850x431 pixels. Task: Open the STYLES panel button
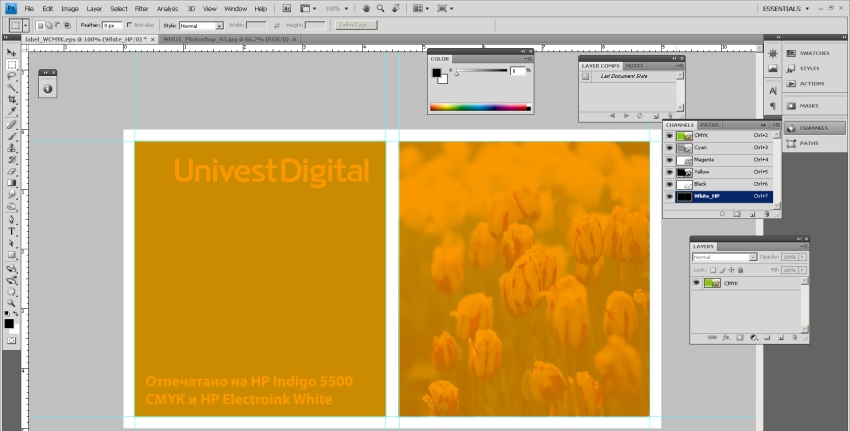(x=815, y=68)
